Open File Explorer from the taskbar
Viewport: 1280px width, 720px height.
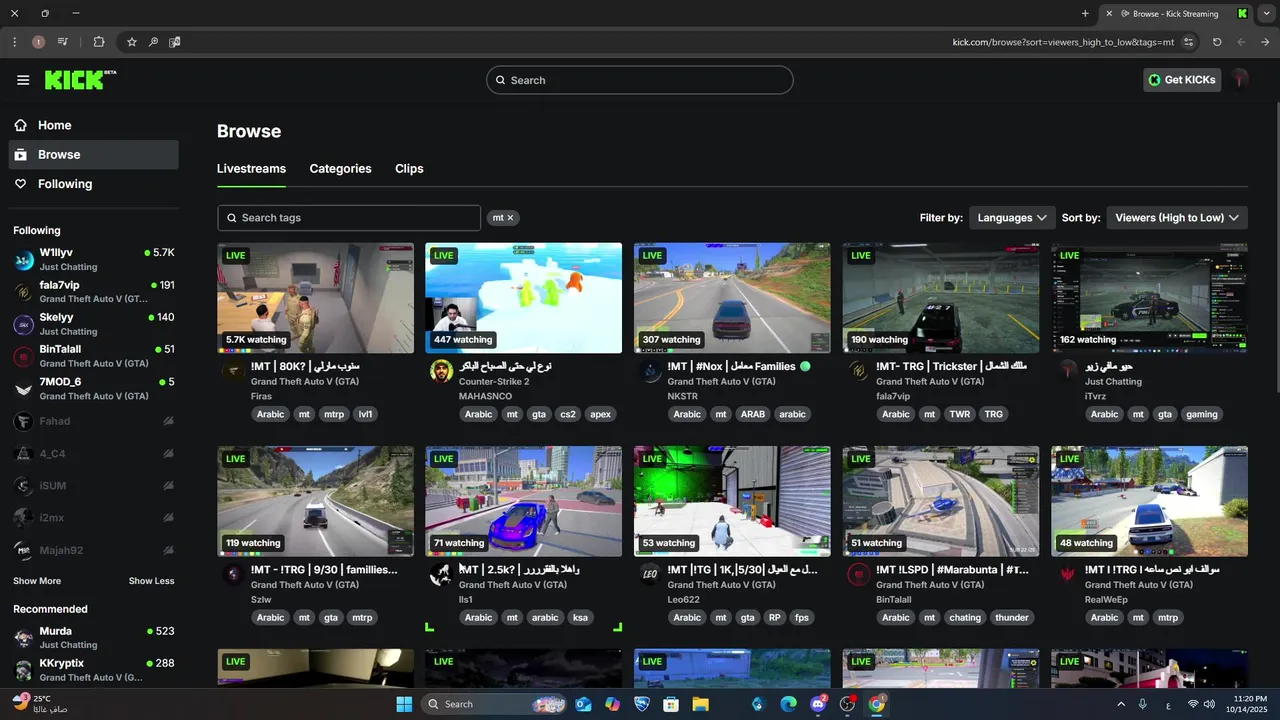[x=700, y=704]
